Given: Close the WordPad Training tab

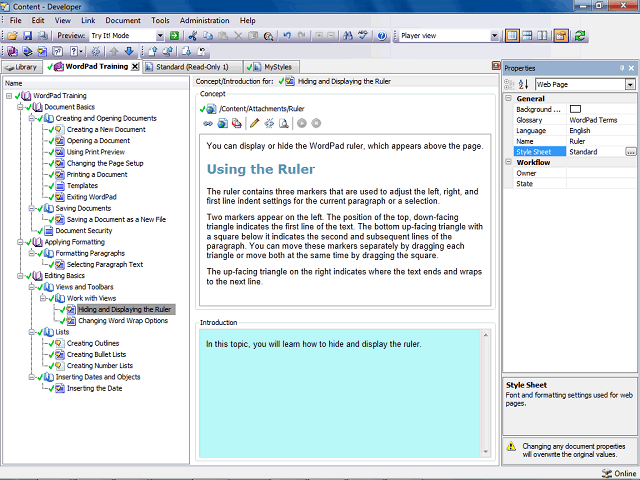Looking at the screenshot, I should click(x=135, y=67).
